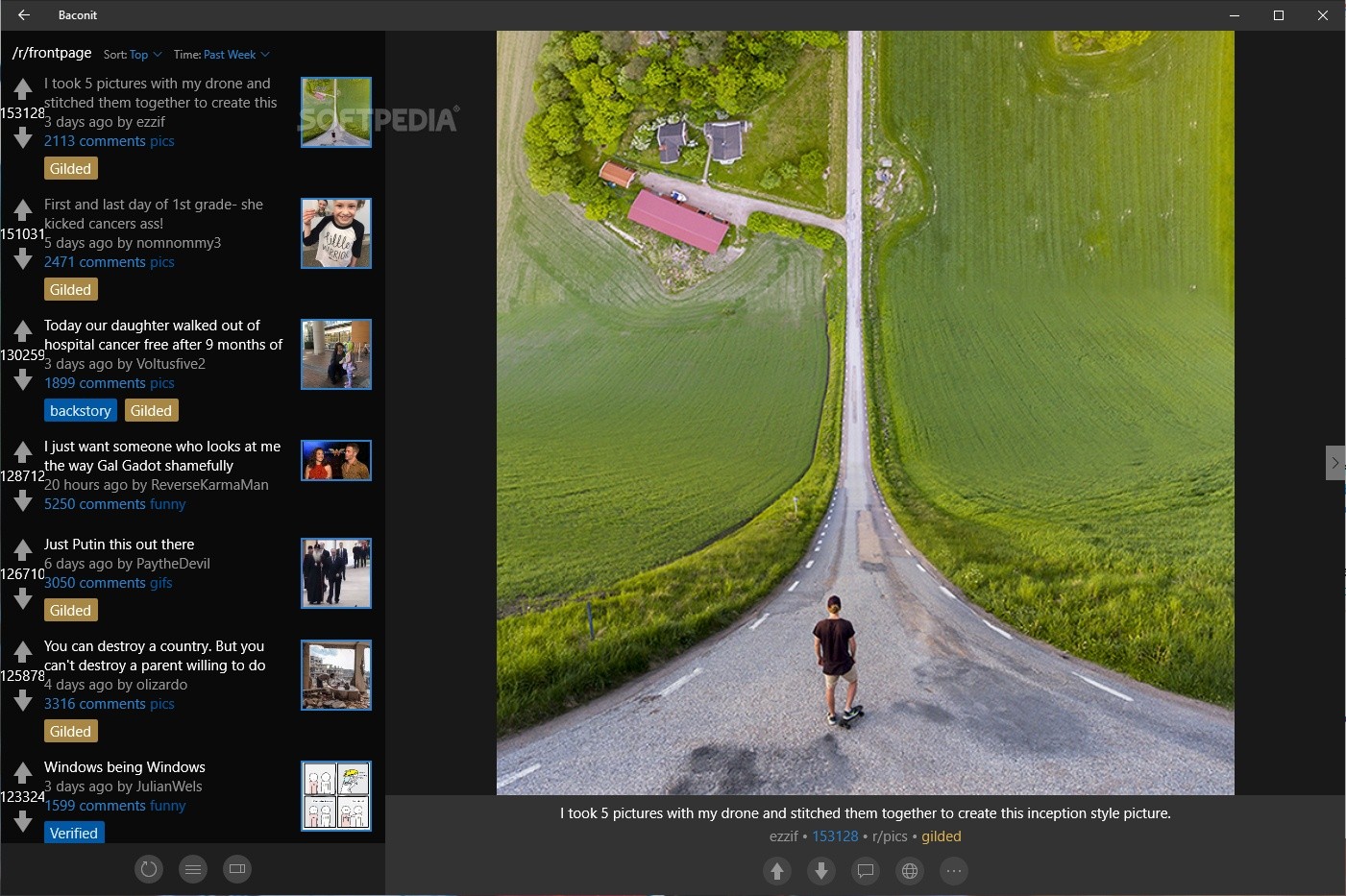Open the hospital daughter thumbnail

tap(336, 354)
